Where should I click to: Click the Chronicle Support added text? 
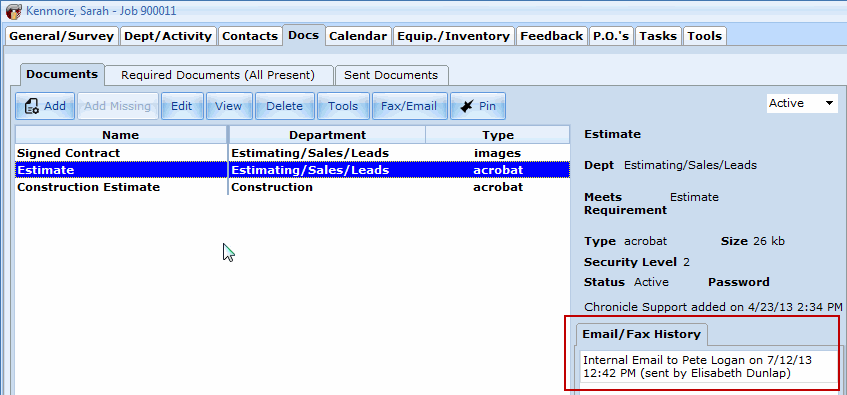(713, 306)
